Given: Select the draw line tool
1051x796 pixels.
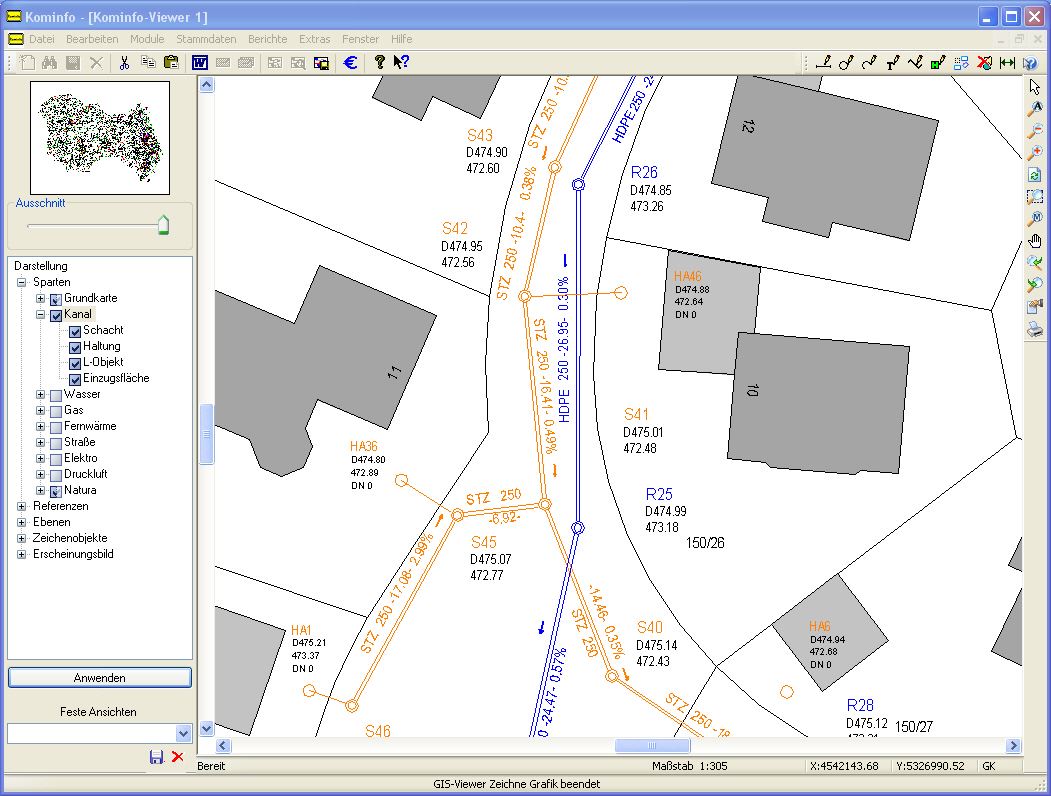Looking at the screenshot, I should point(823,62).
